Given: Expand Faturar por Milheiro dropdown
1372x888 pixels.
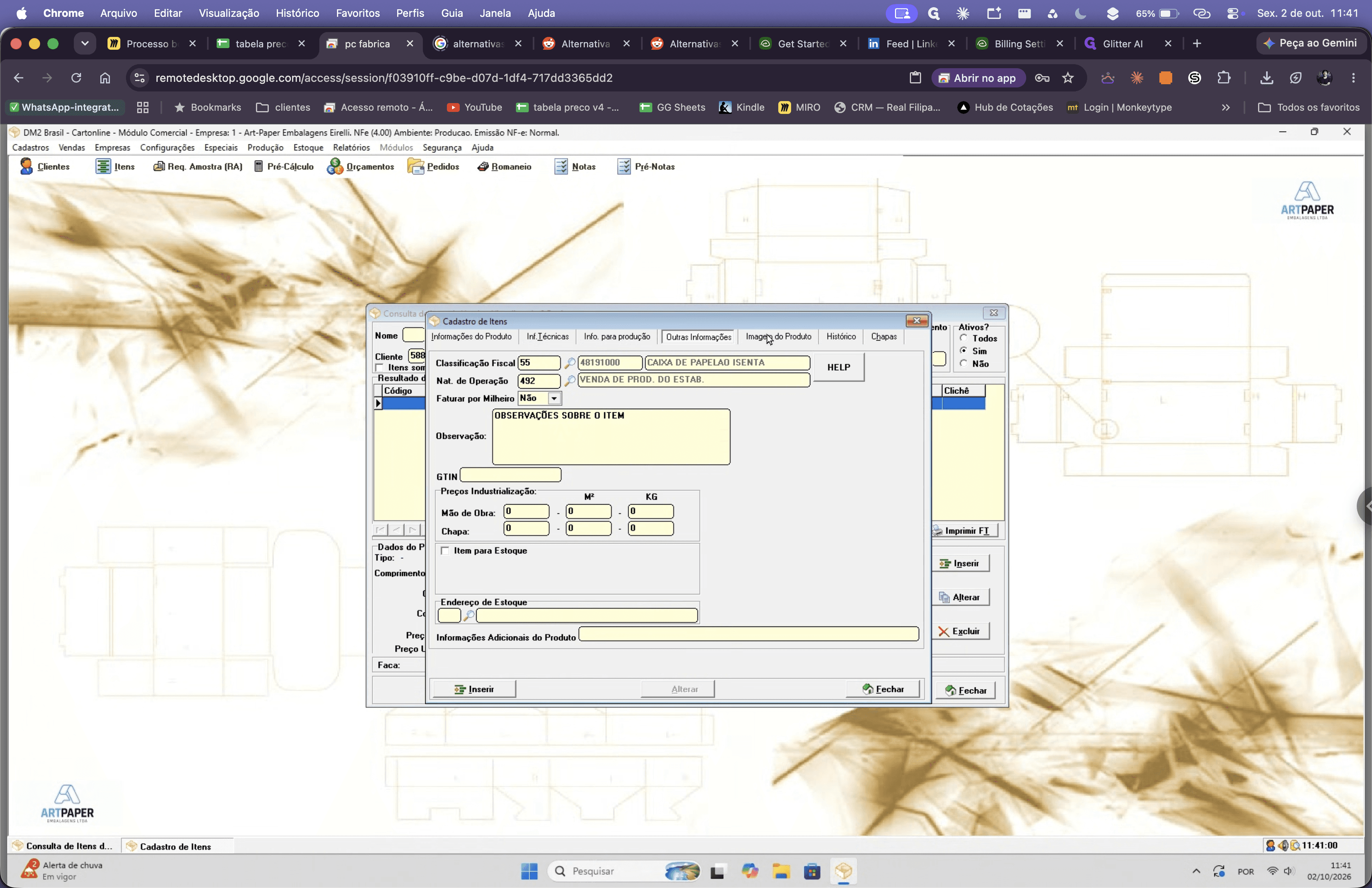Looking at the screenshot, I should tap(554, 398).
